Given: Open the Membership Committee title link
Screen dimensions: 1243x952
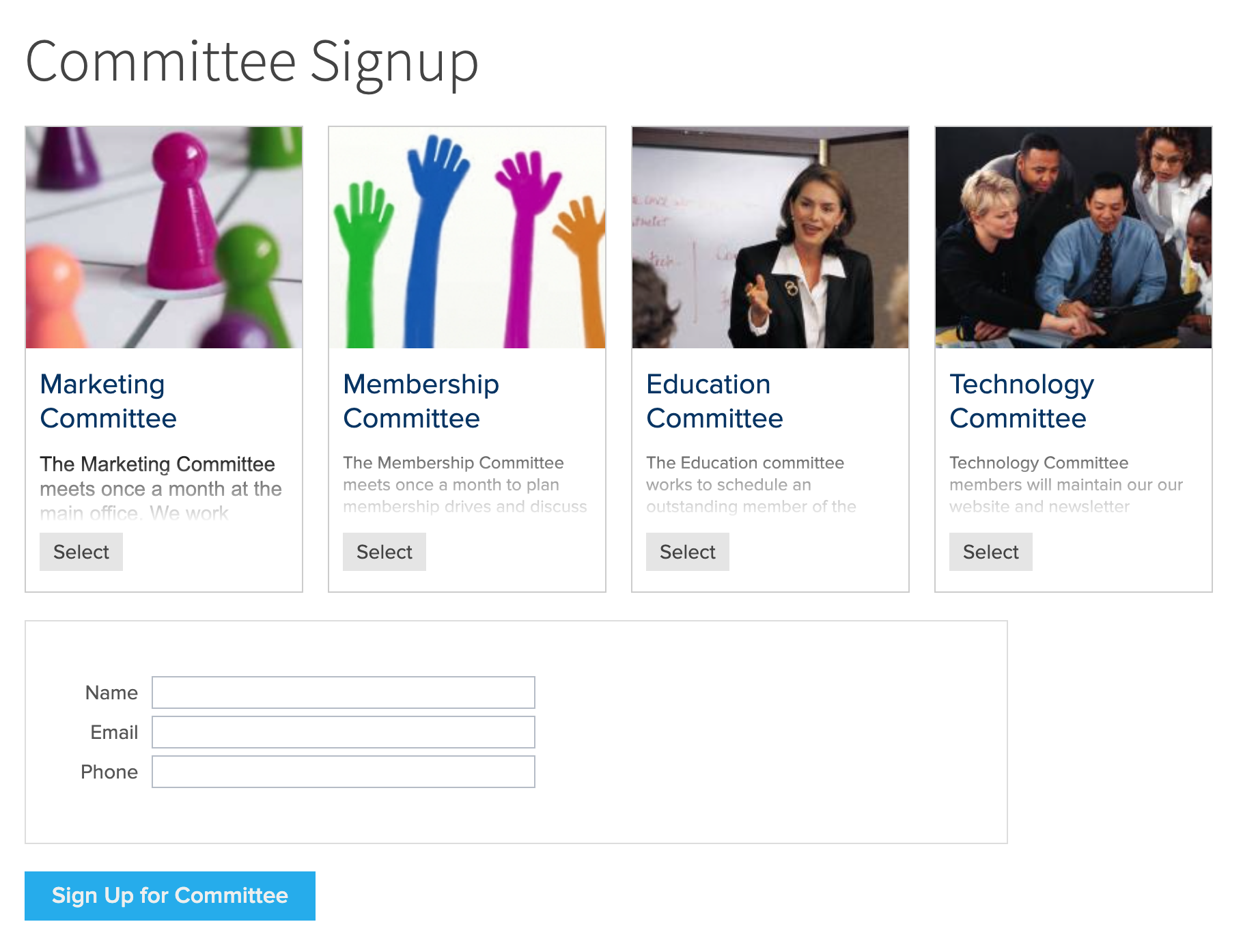Looking at the screenshot, I should (421, 402).
